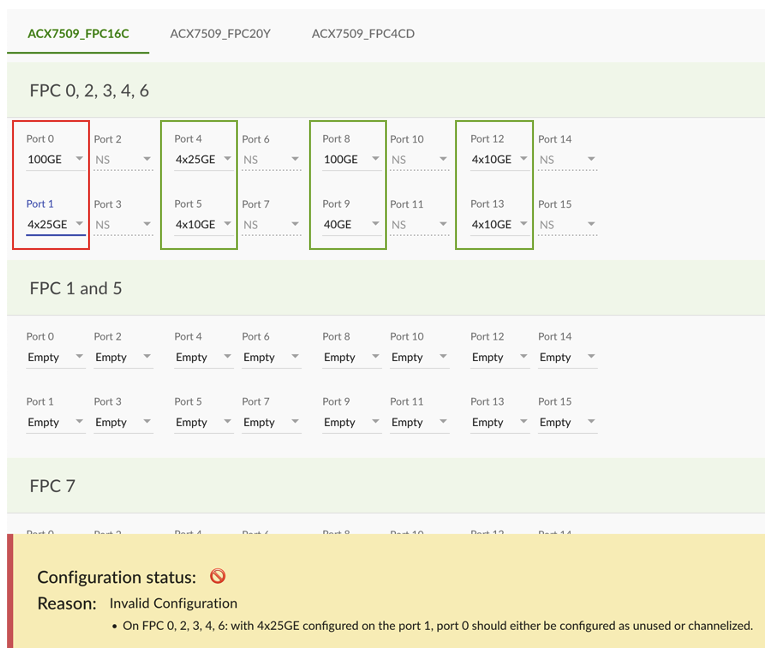Open Port 10 NS dropdown in FPC 0, 2, 3, 4, 6

(x=420, y=160)
